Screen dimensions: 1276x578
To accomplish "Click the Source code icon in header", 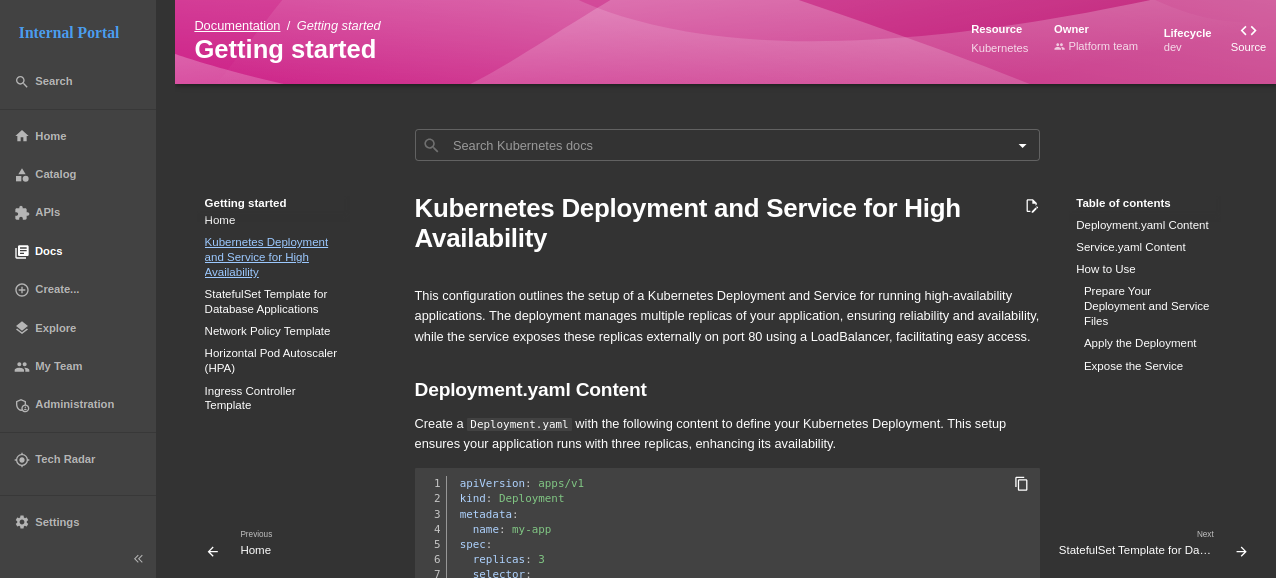I will (x=1248, y=31).
